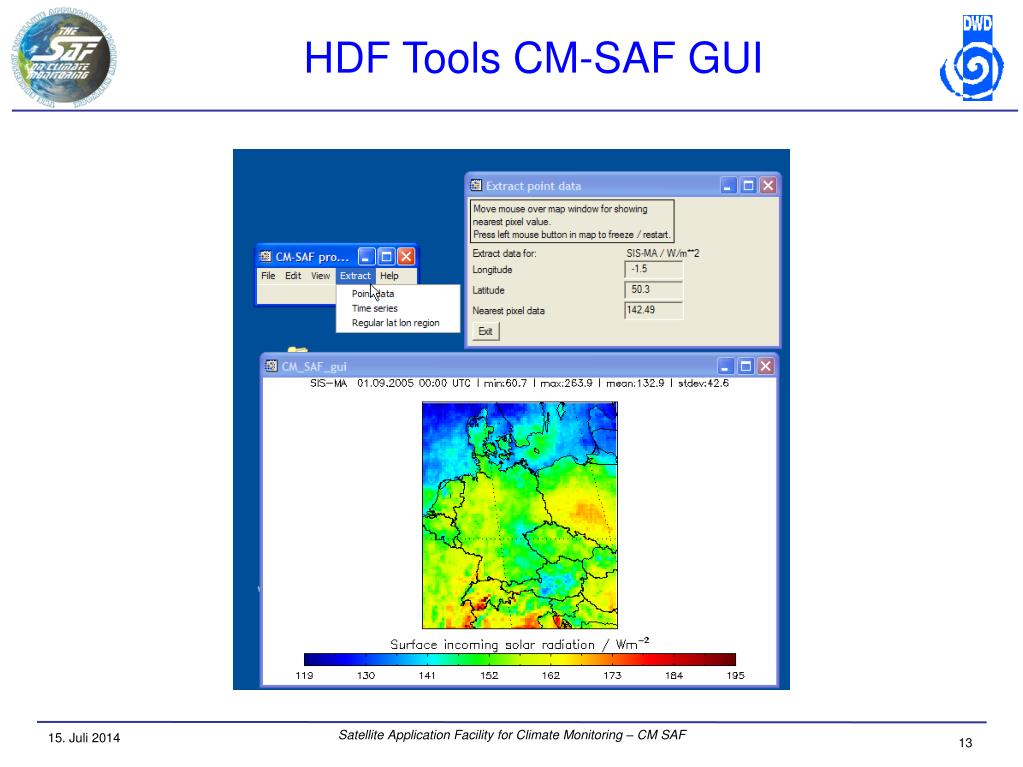Click the radiation color scale bar

pos(520,659)
